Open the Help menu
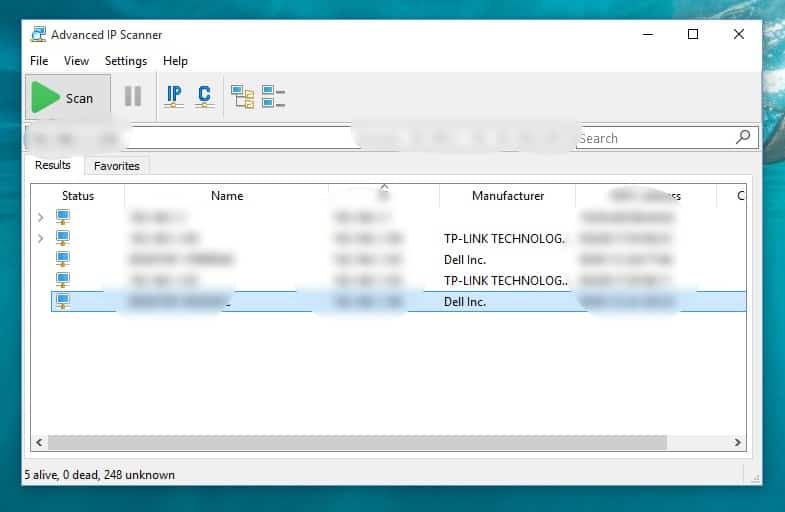The height and width of the screenshot is (512, 785). (x=175, y=61)
